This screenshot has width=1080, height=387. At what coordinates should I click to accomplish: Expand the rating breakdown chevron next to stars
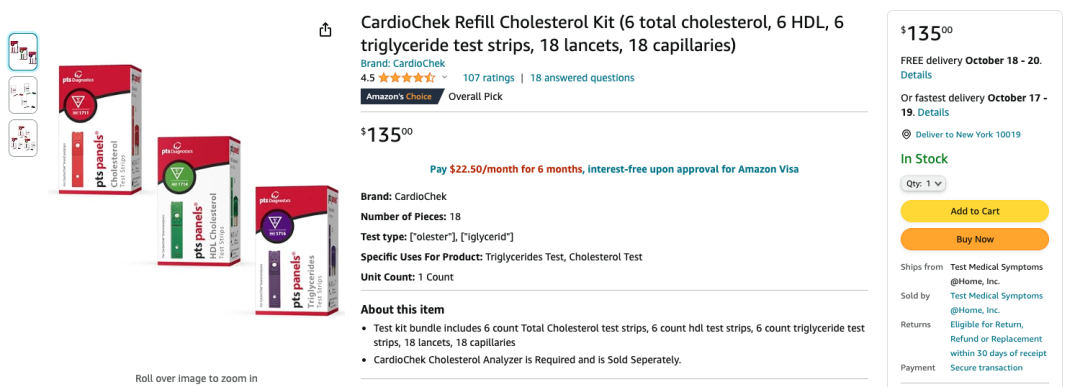click(x=444, y=78)
